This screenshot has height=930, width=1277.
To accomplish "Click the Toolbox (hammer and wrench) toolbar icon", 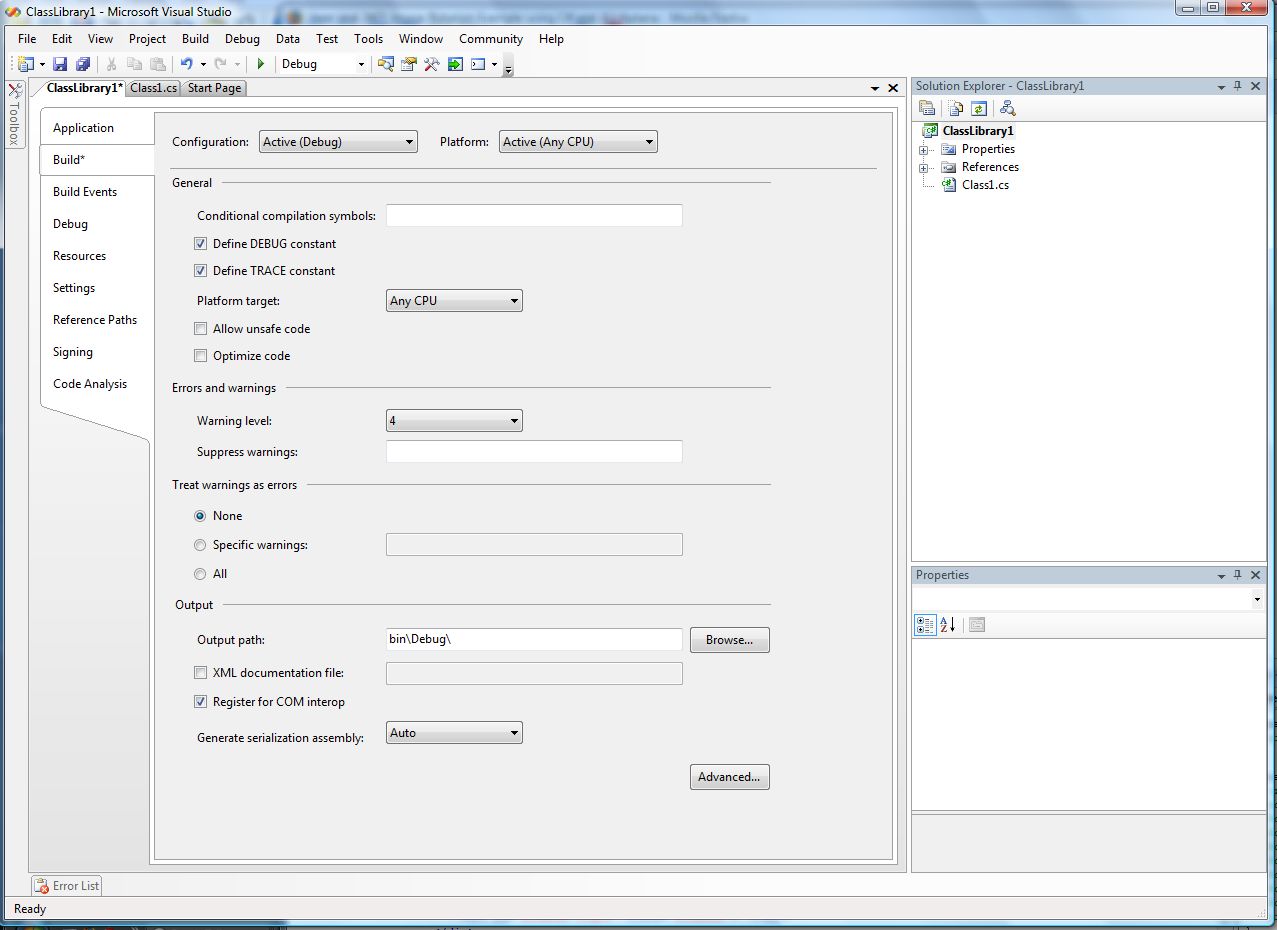I will coord(432,64).
